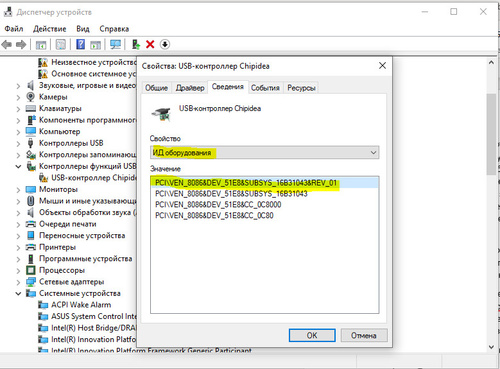
Task: Click the Scan for hardware changes monitor icon
Action: [116, 44]
